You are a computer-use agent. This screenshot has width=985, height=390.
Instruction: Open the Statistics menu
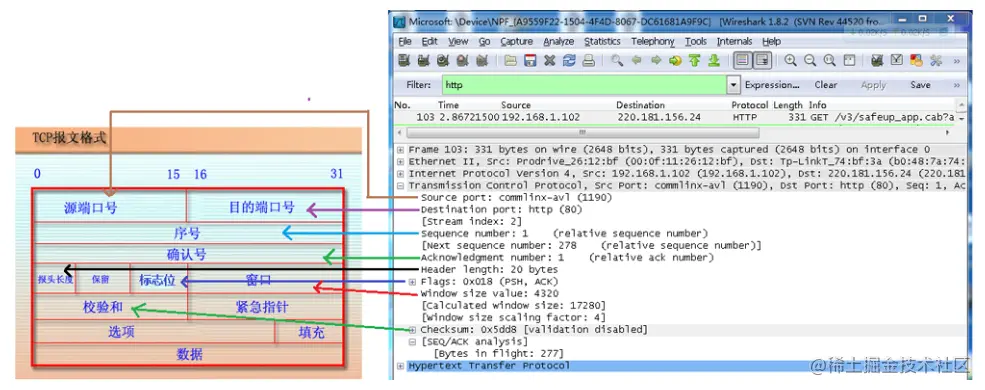point(602,41)
